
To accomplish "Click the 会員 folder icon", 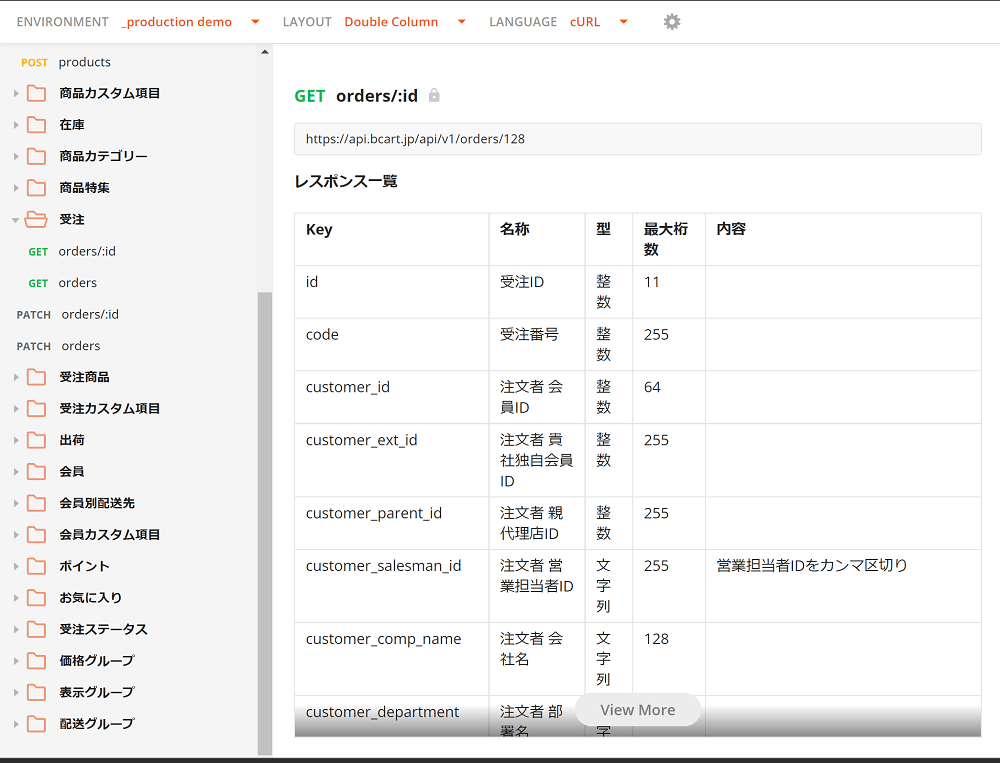I will pos(36,471).
